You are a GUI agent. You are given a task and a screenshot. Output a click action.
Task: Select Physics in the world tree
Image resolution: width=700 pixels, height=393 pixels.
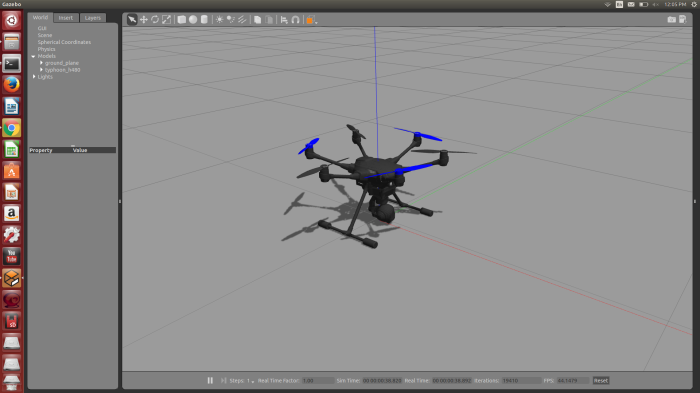click(46, 49)
